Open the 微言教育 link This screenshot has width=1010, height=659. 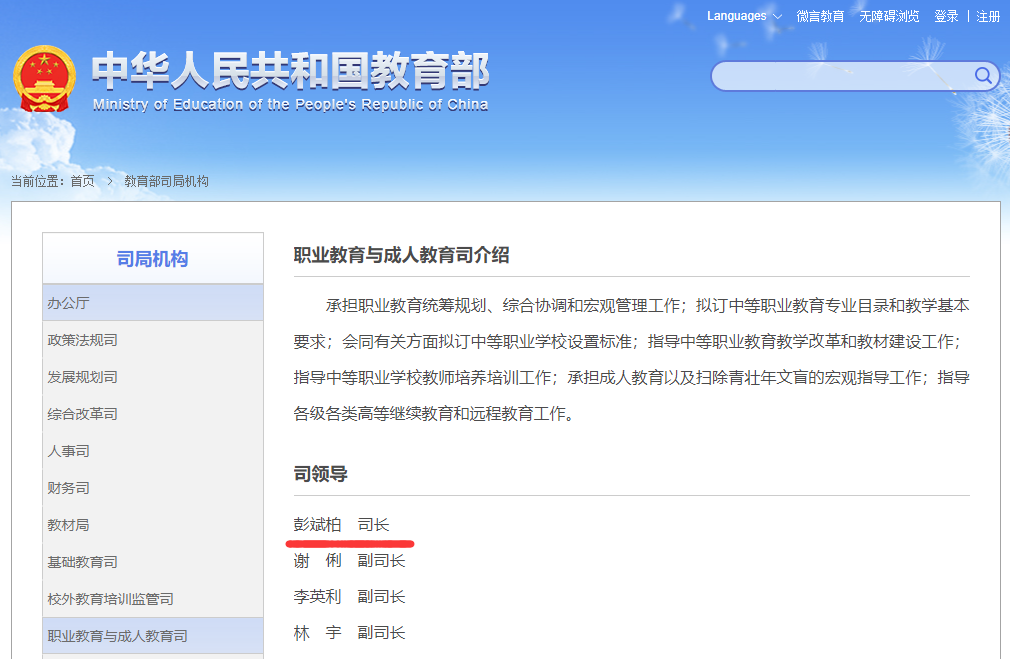pyautogui.click(x=820, y=16)
